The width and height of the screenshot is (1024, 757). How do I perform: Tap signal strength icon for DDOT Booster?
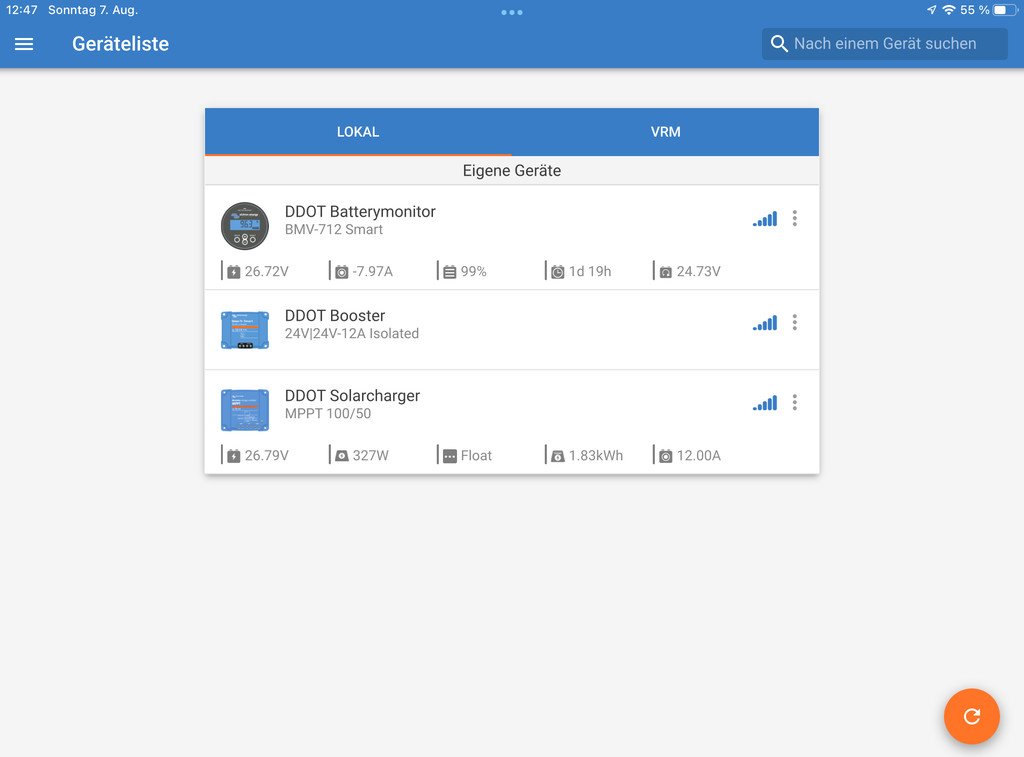coord(765,323)
